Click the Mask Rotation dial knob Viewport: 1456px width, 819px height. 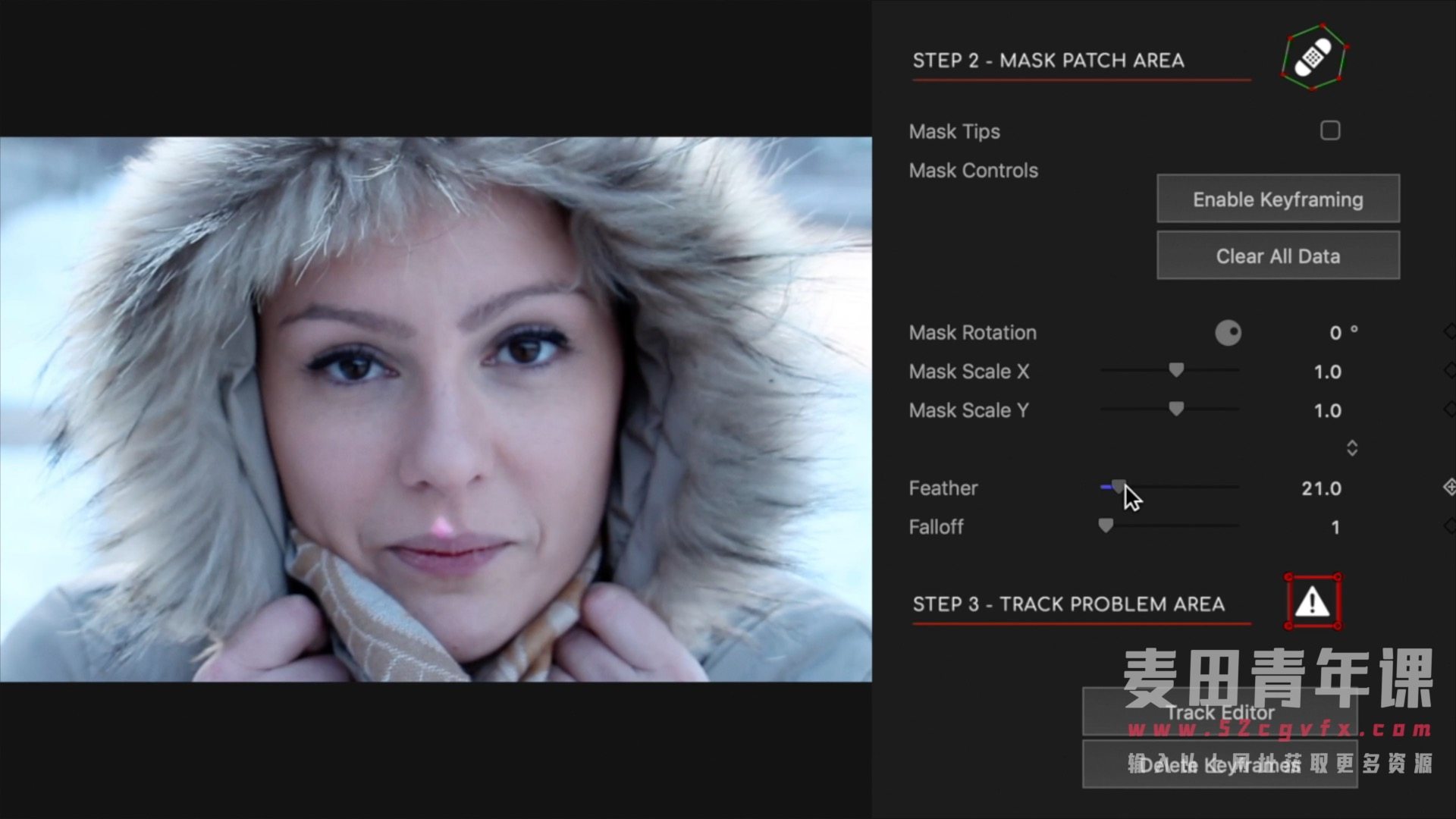[x=1228, y=333]
